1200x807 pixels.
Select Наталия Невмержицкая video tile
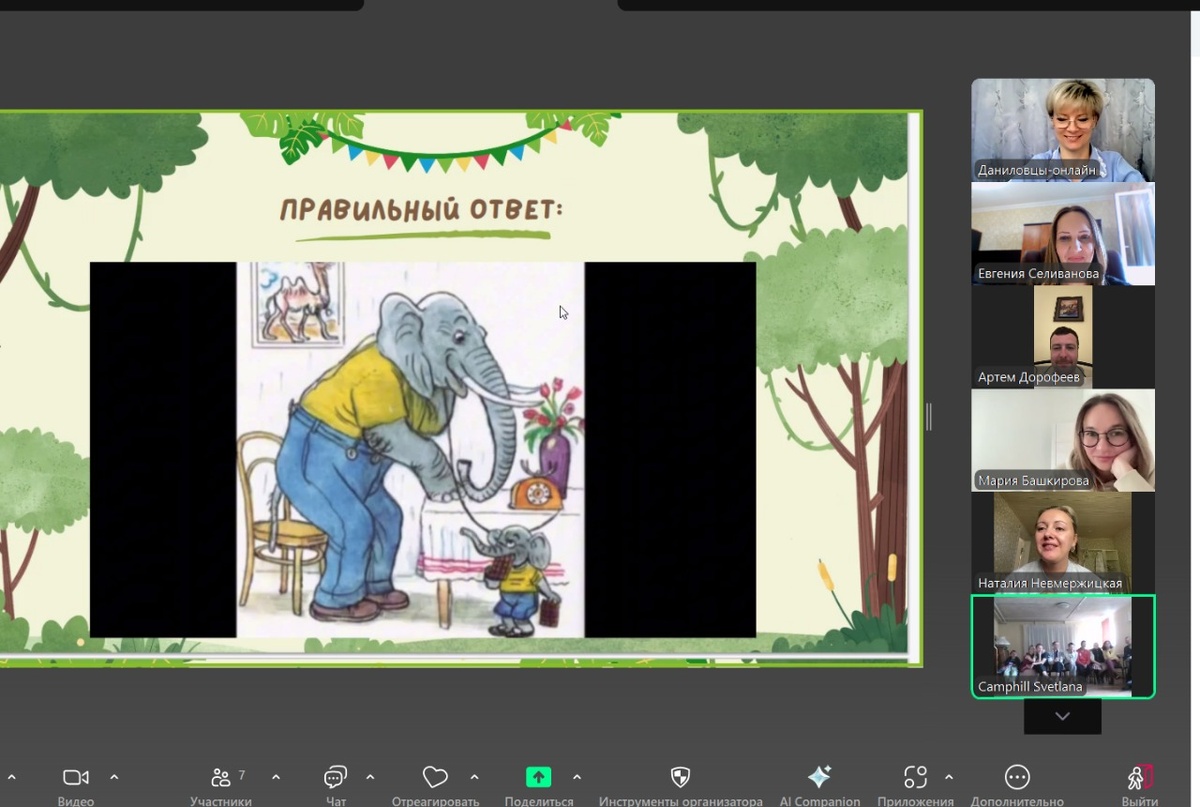(x=1063, y=543)
